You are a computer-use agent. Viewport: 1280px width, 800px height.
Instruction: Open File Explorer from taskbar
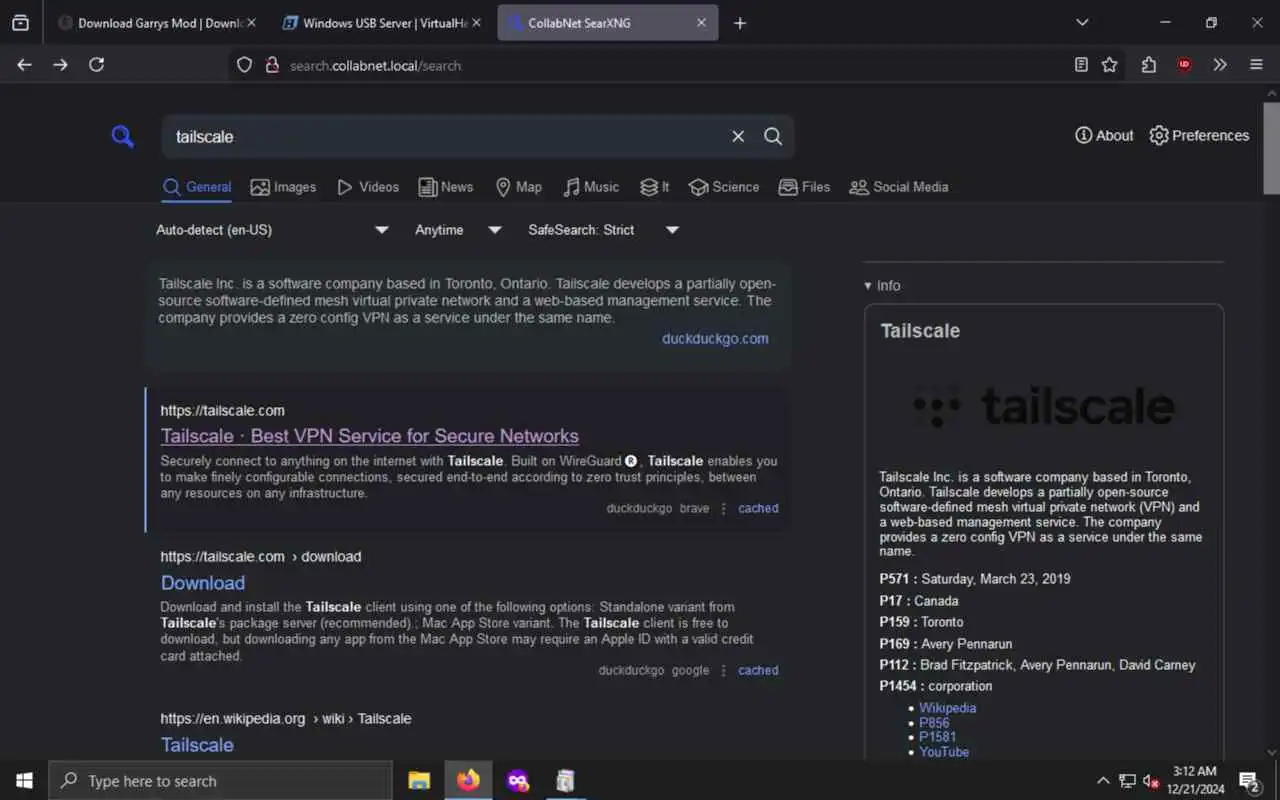click(x=419, y=781)
